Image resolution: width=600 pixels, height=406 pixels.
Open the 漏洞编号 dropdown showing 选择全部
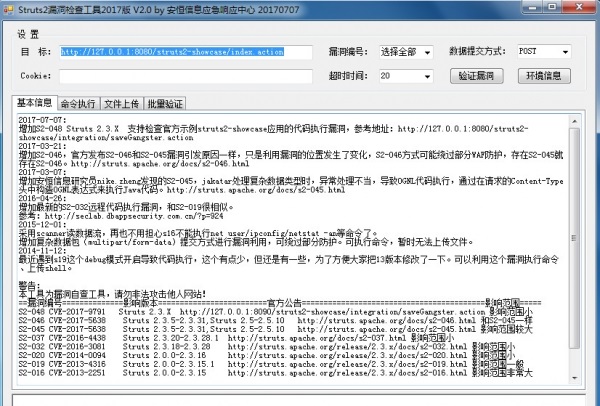pos(406,52)
